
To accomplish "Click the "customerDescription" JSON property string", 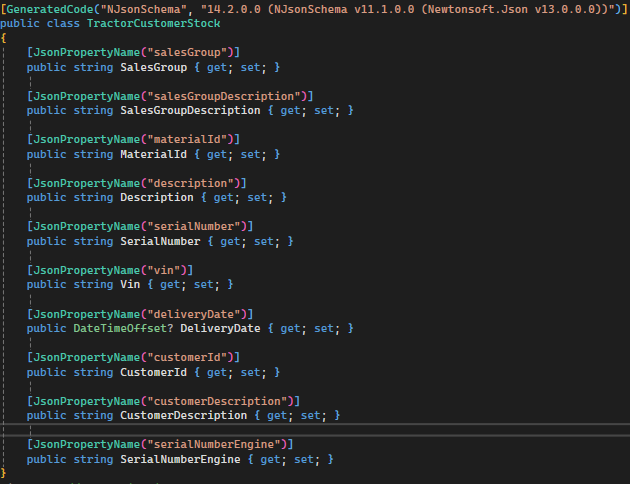I will [217, 401].
